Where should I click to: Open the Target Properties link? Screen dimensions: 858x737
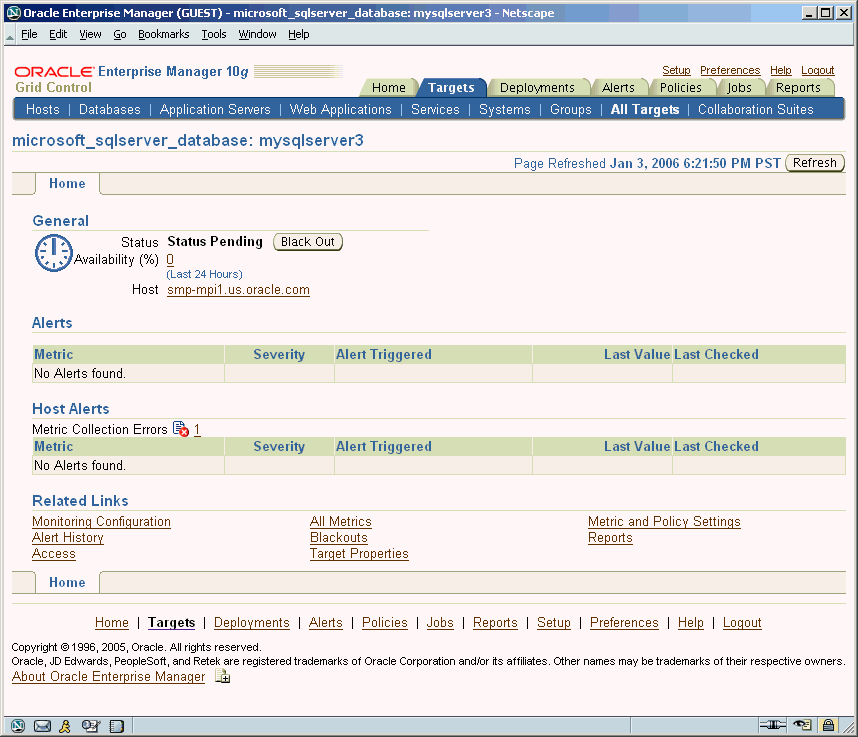tap(359, 554)
